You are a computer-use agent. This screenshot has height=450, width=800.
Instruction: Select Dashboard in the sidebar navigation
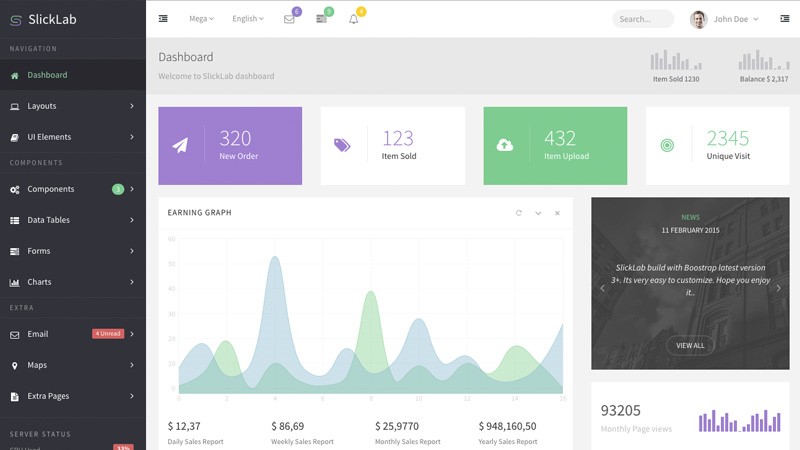tap(47, 75)
